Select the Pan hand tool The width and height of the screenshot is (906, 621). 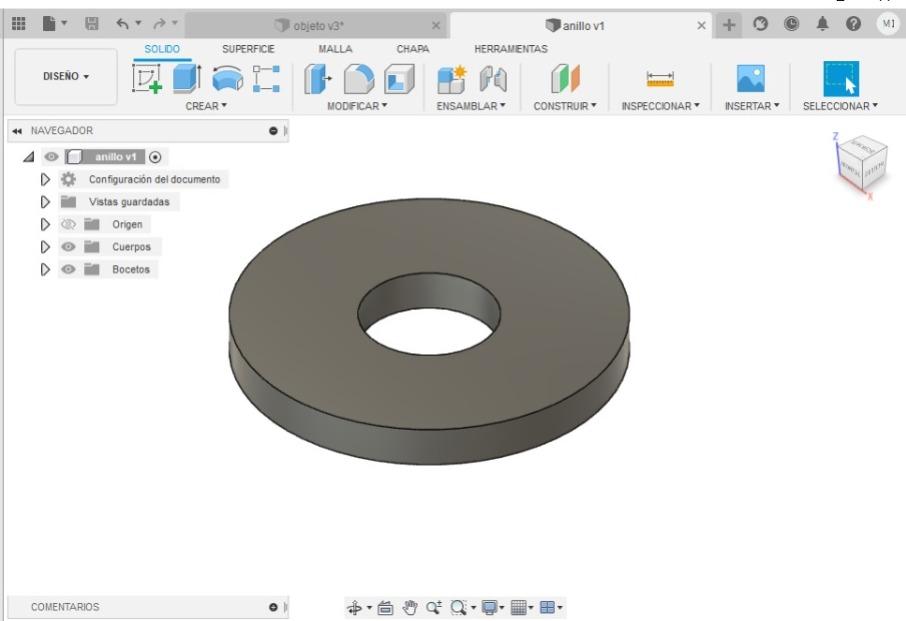(x=410, y=608)
